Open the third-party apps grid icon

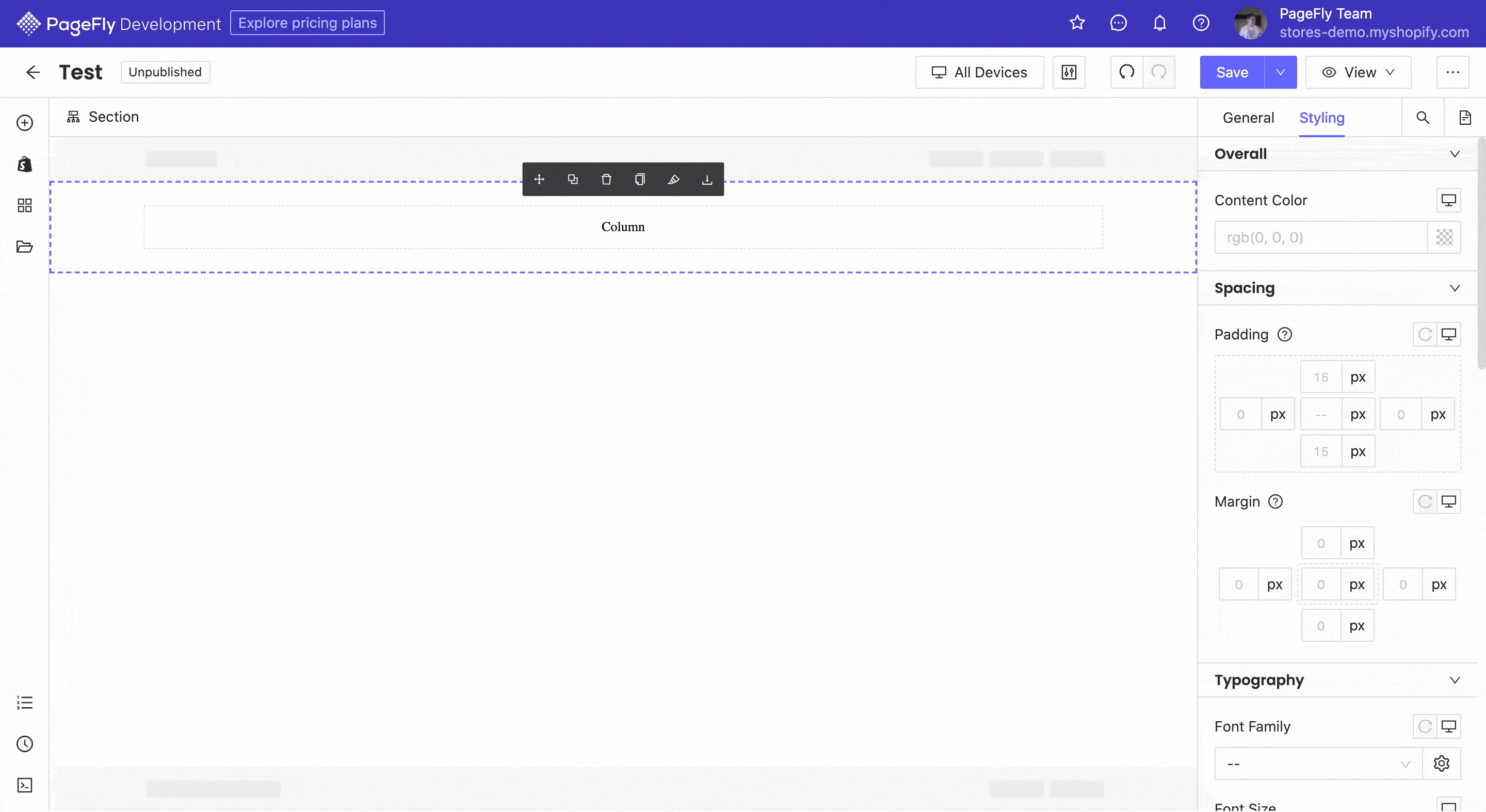pyautogui.click(x=25, y=205)
